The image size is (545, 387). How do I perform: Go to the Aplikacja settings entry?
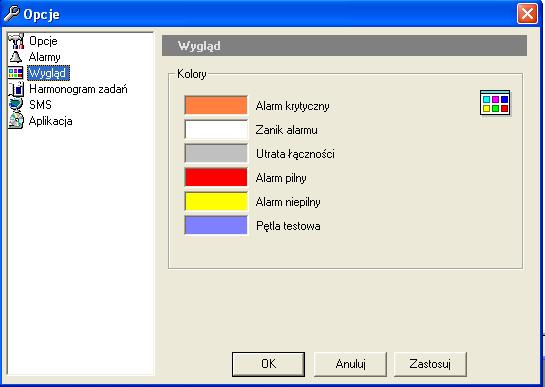point(51,121)
